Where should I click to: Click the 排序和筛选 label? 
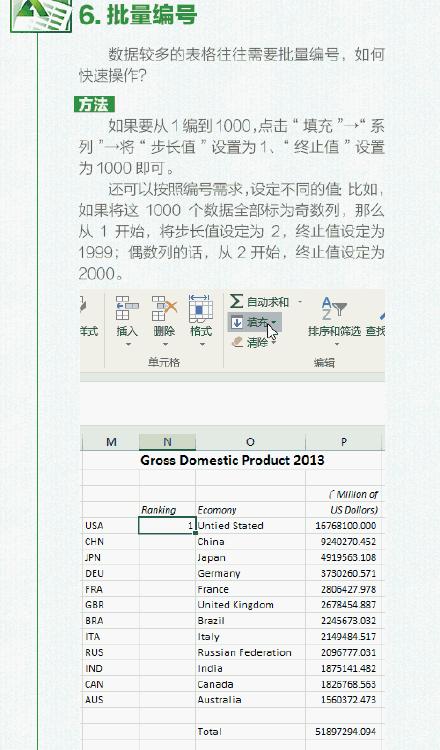tap(334, 331)
